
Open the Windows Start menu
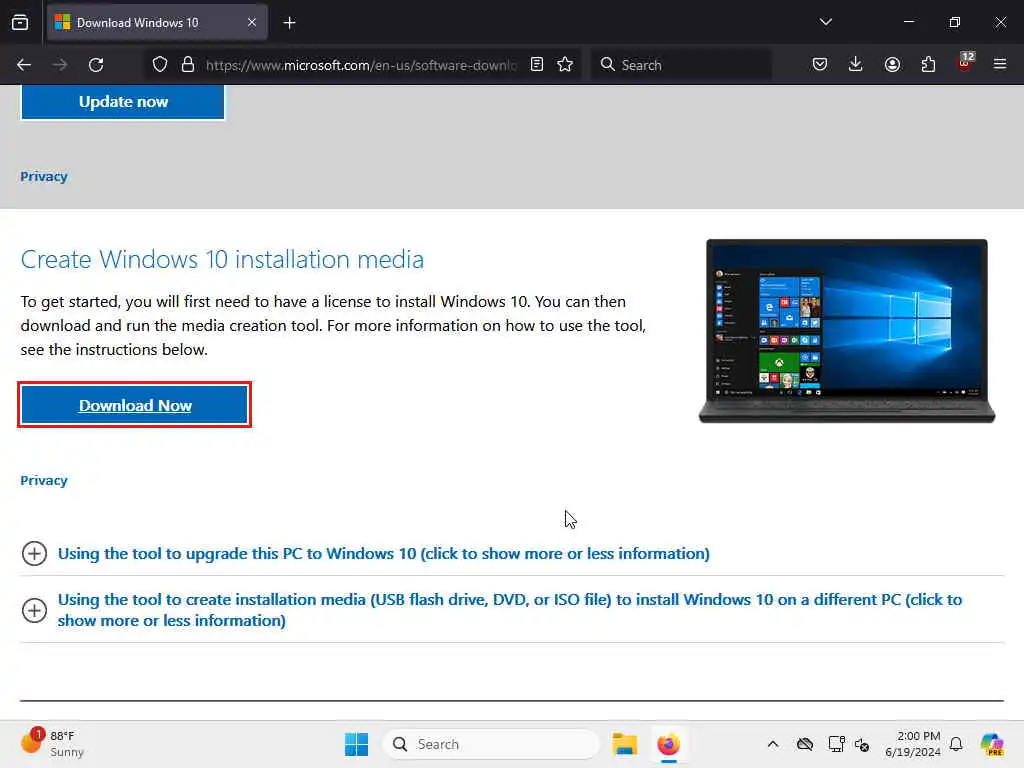[x=357, y=744]
